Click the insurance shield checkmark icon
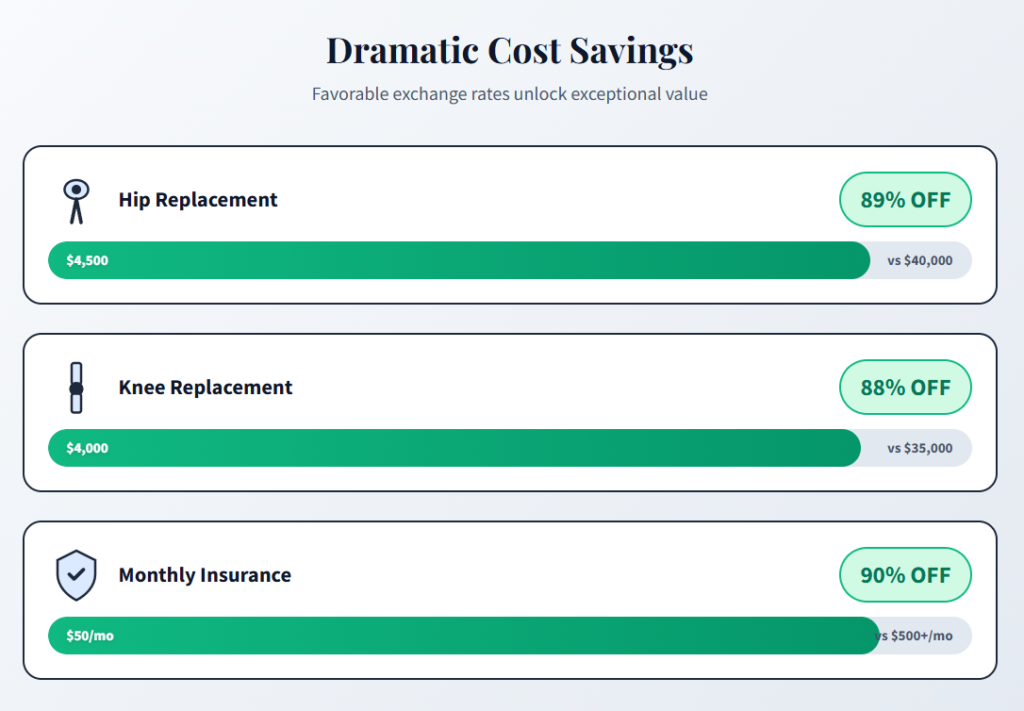The width and height of the screenshot is (1024, 711). [x=76, y=575]
